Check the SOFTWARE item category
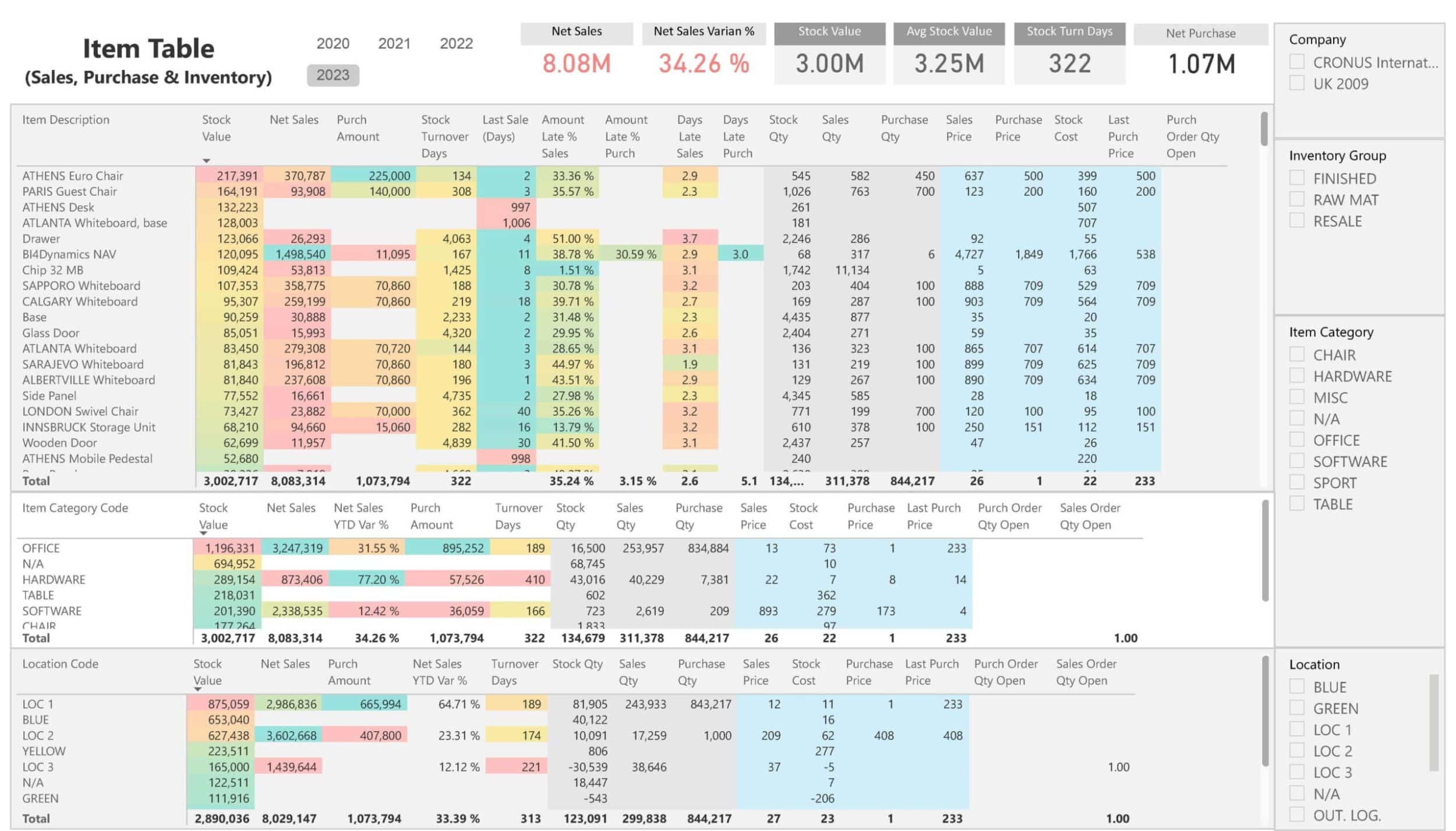This screenshot has width=1456, height=831. tap(1296, 460)
